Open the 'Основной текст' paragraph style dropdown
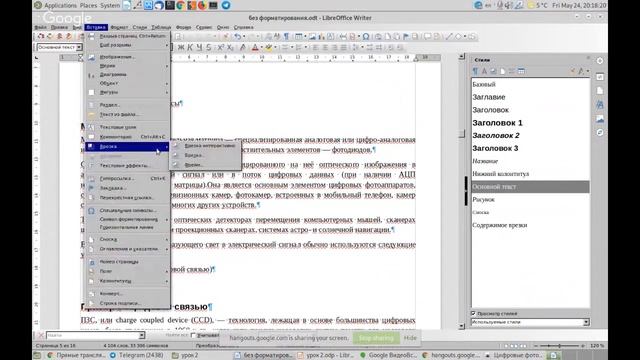Image resolution: width=640 pixels, height=360 pixels. tap(79, 47)
